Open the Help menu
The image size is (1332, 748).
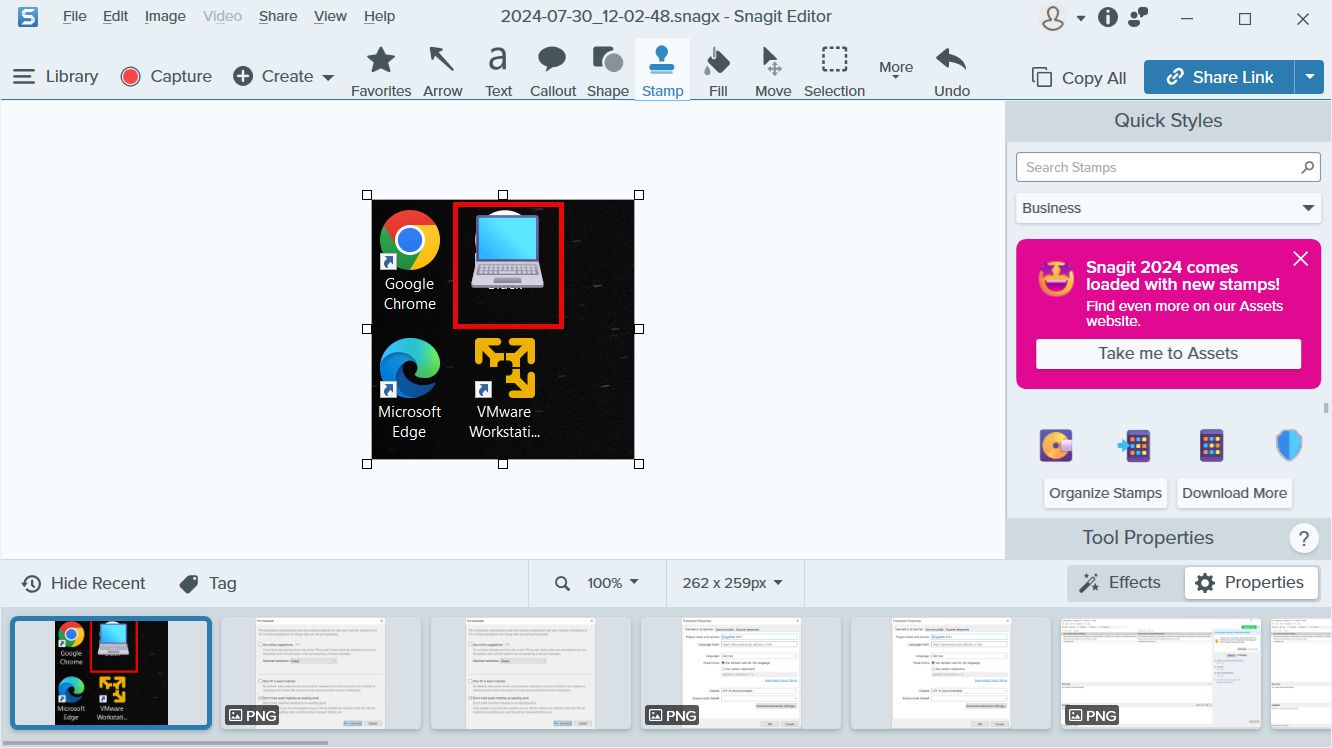tap(379, 16)
